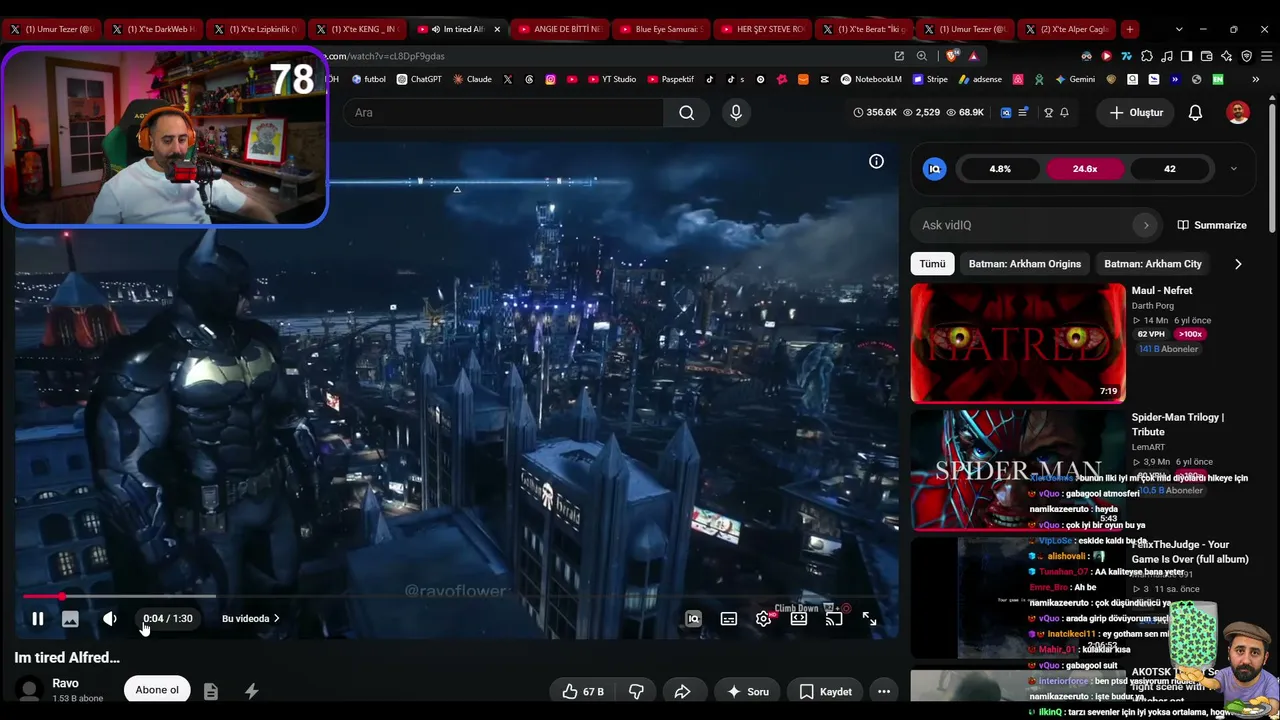This screenshot has width=1280, height=720.
Task: Click the vidIQ logo in the sidebar panel
Action: pos(935,169)
